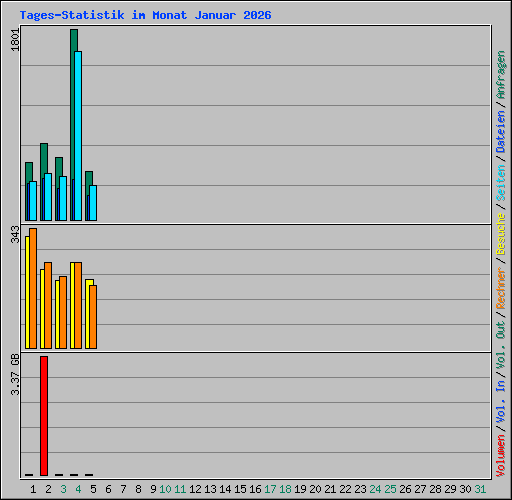This screenshot has height=500, width=512.
Task: Click the orange Rechner bar for day 1
Action: (x=33, y=288)
